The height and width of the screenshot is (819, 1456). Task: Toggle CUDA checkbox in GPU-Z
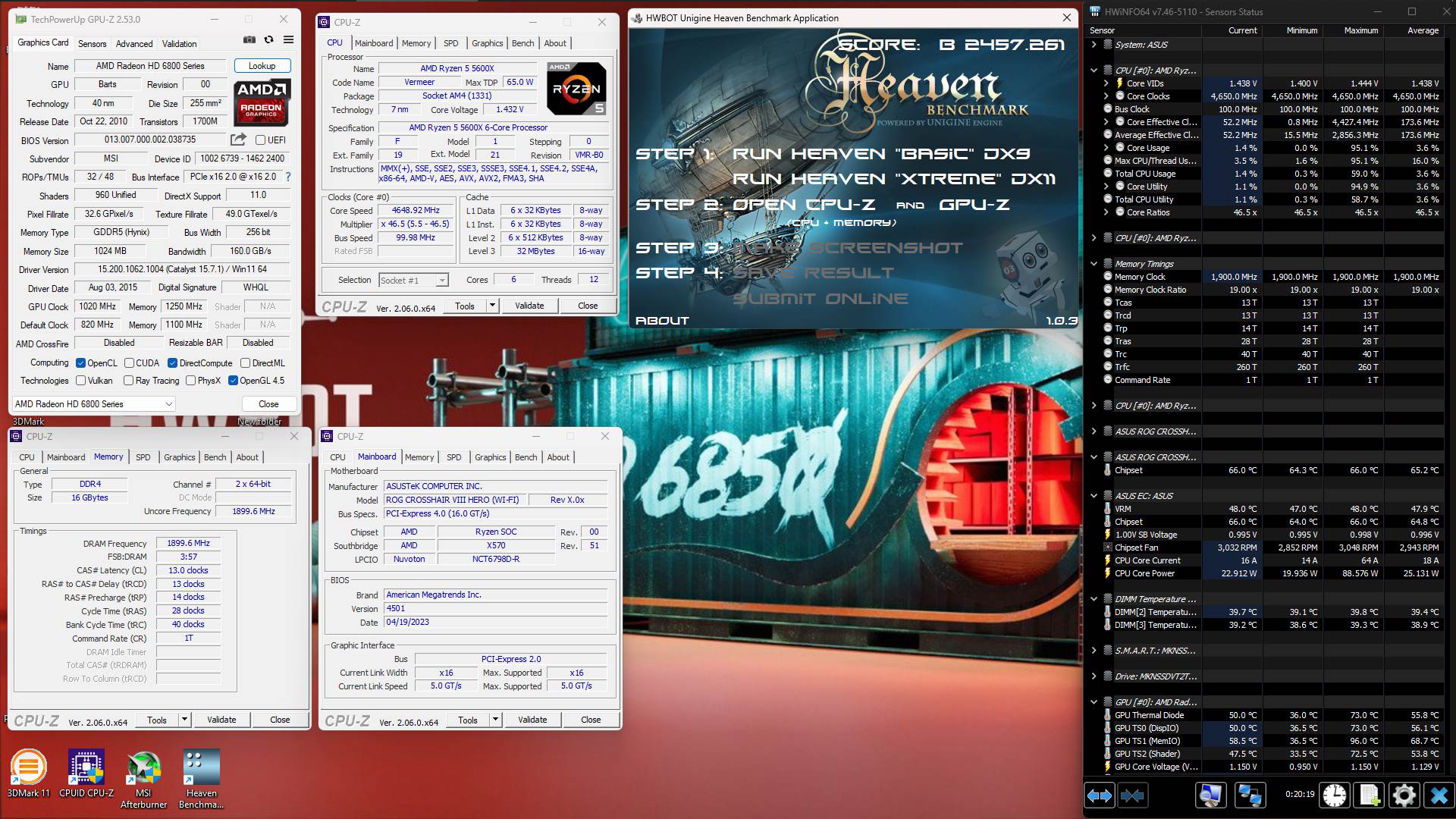click(x=129, y=362)
